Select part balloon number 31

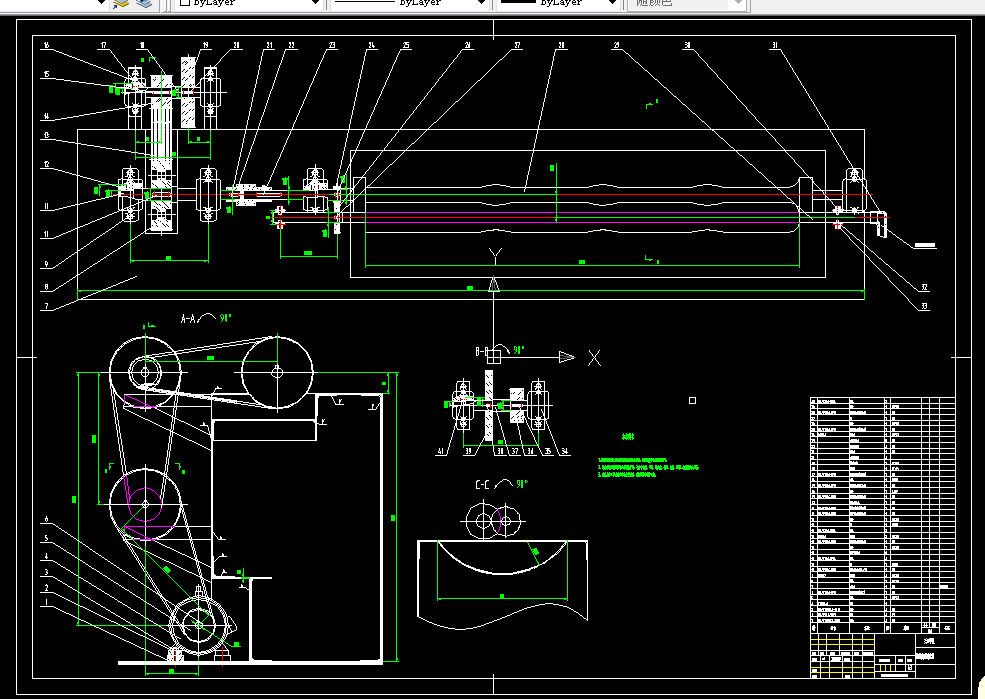(775, 45)
